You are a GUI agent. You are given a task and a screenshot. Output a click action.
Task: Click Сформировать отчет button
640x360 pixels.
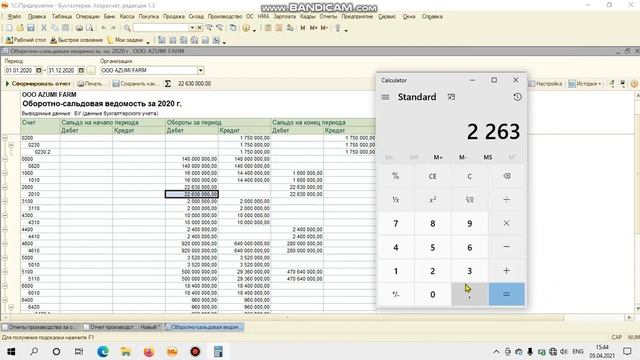38,84
